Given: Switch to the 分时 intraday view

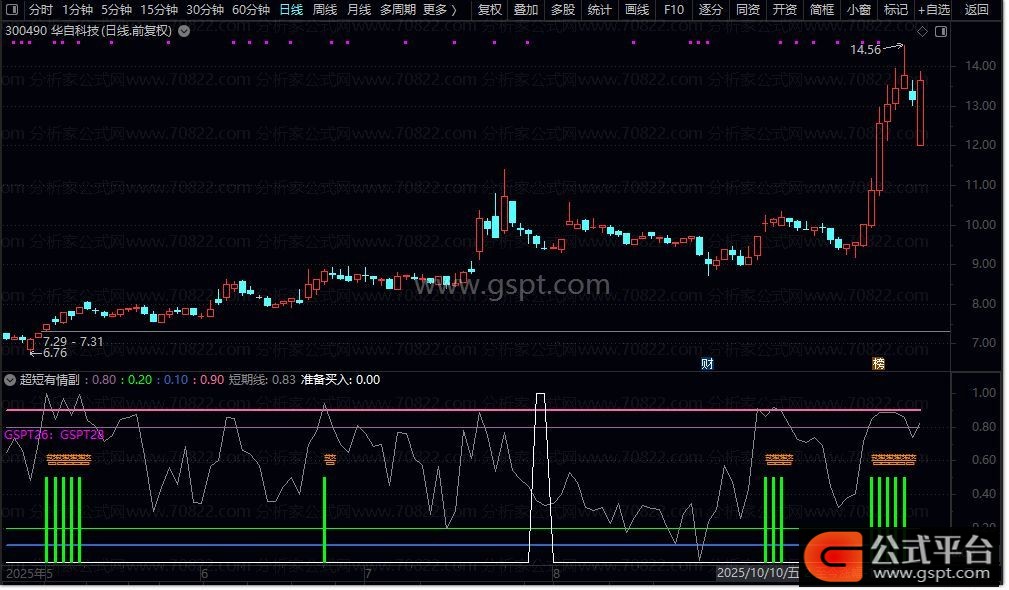Looking at the screenshot, I should click(41, 10).
